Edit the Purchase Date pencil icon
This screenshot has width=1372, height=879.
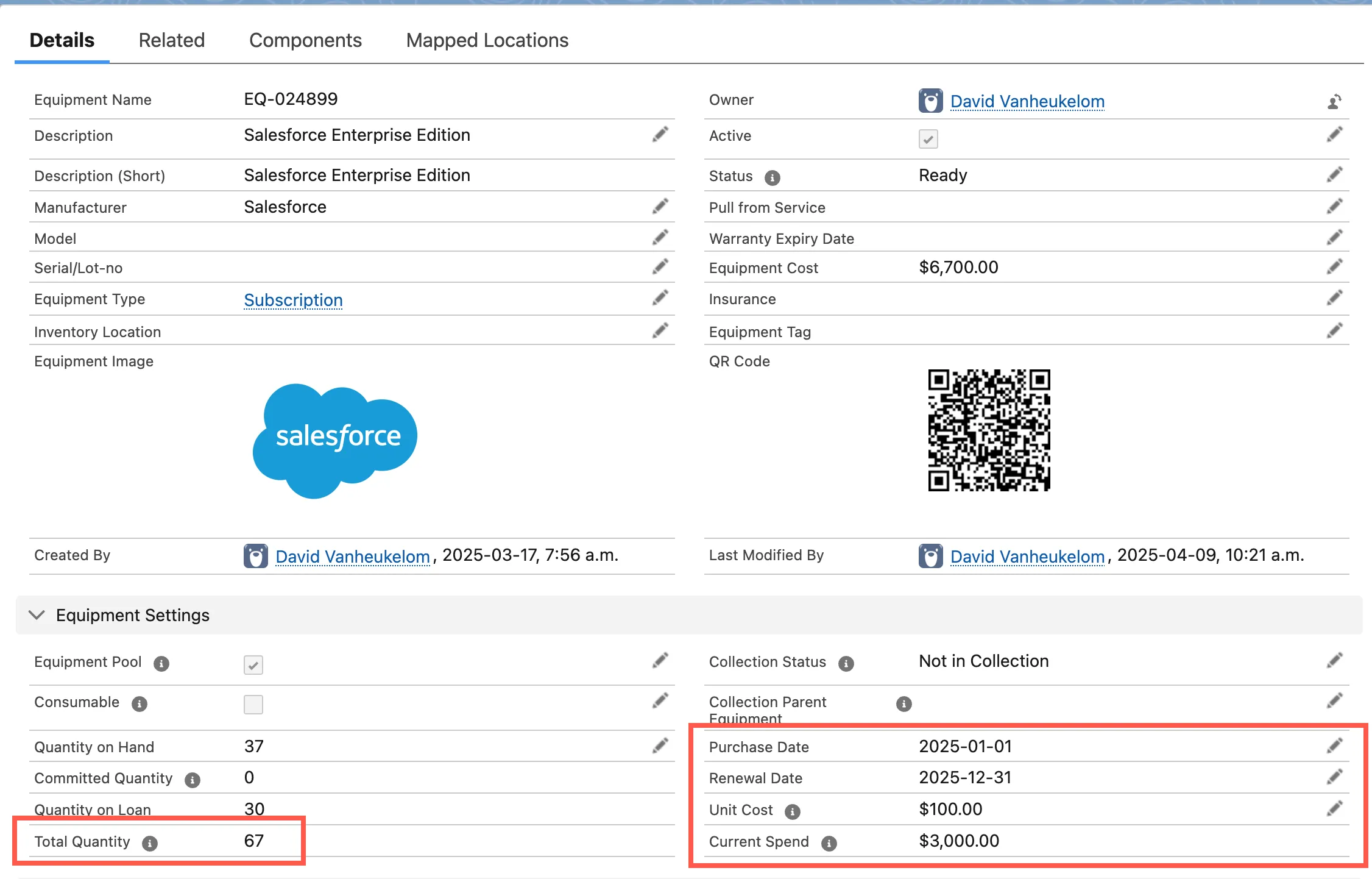point(1334,746)
